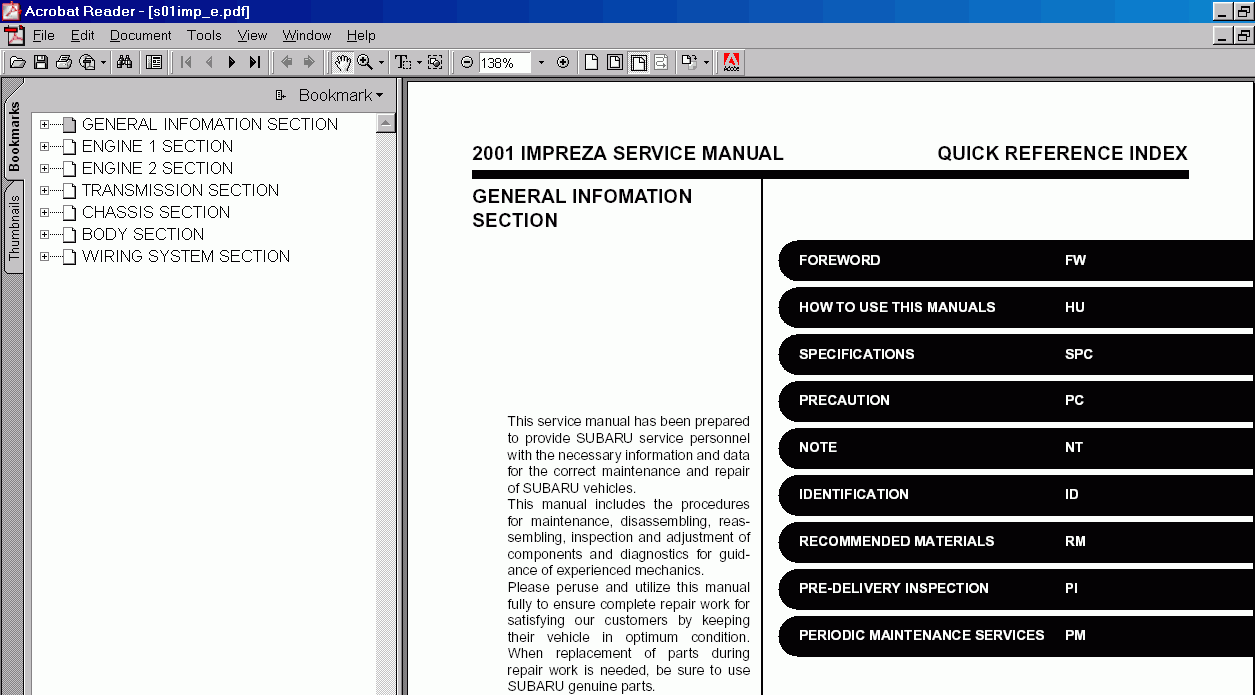
Task: Go to Previous Page arrow
Action: [209, 62]
